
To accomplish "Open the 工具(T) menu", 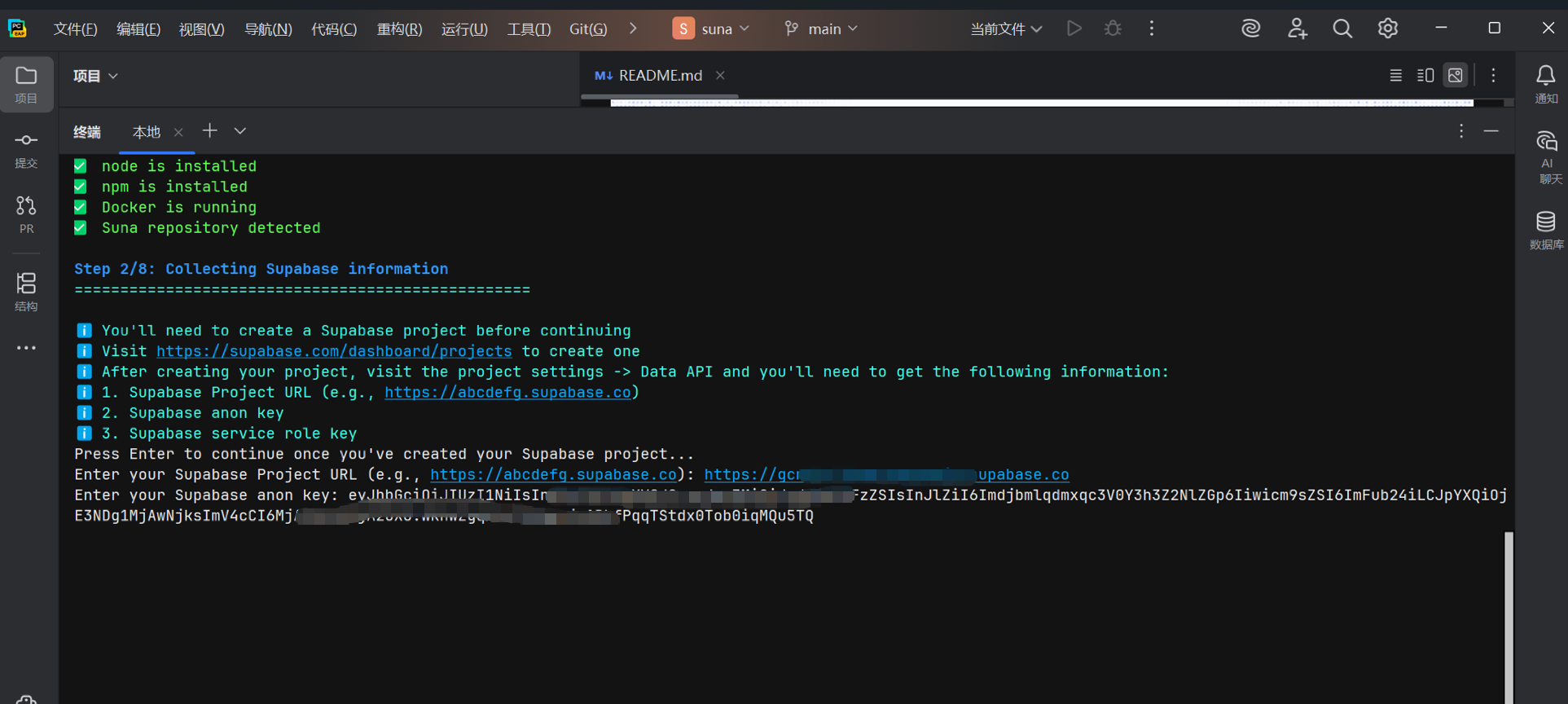I will click(529, 29).
